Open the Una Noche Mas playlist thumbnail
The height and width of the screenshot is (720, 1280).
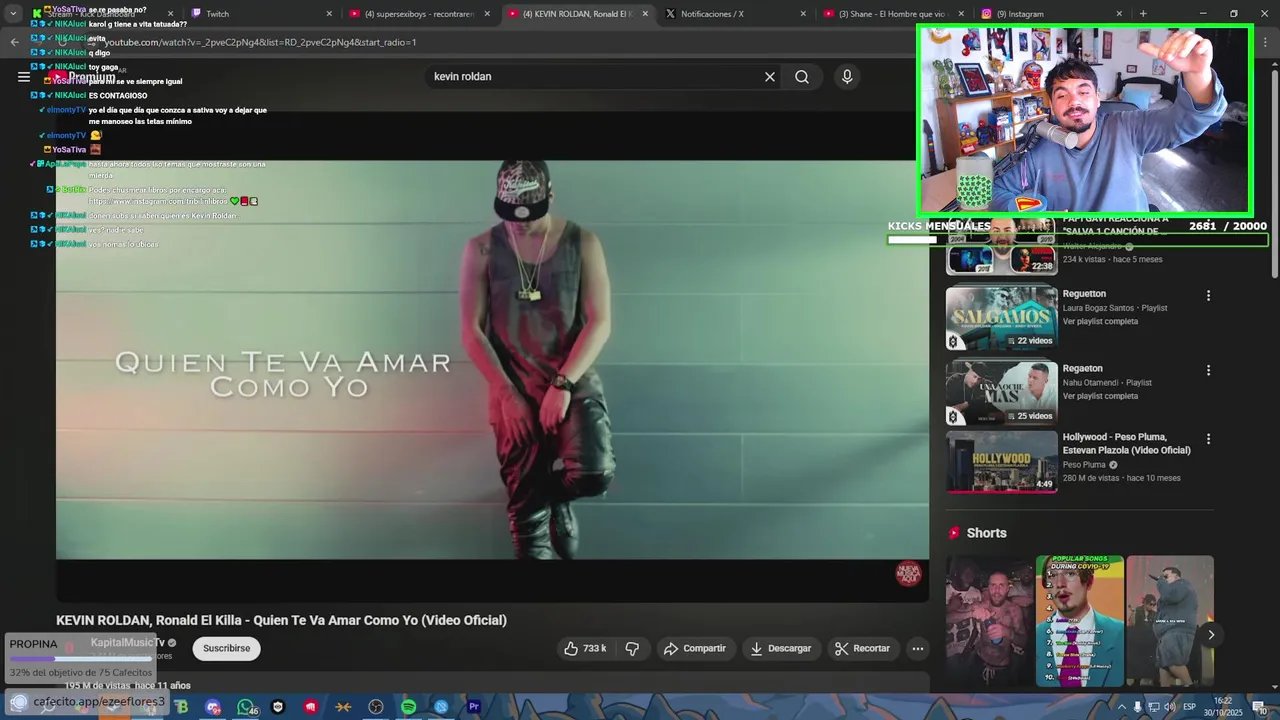click(x=1001, y=393)
